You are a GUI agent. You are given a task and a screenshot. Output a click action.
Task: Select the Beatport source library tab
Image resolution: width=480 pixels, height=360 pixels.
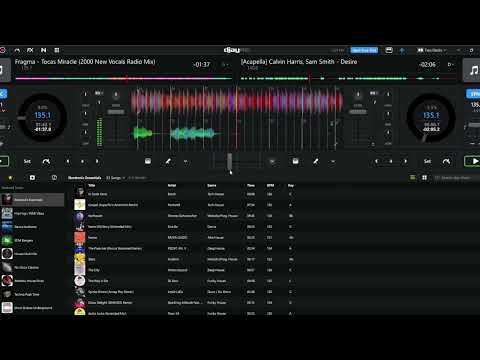point(32,178)
